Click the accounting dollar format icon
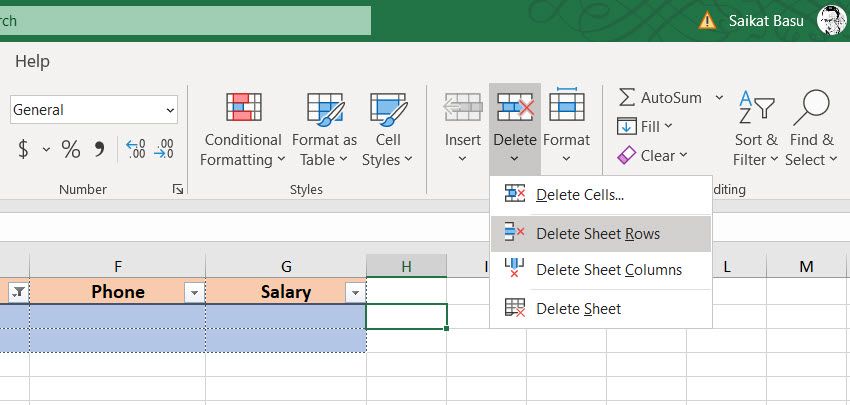Screen dimensions: 850x405 pos(24,150)
